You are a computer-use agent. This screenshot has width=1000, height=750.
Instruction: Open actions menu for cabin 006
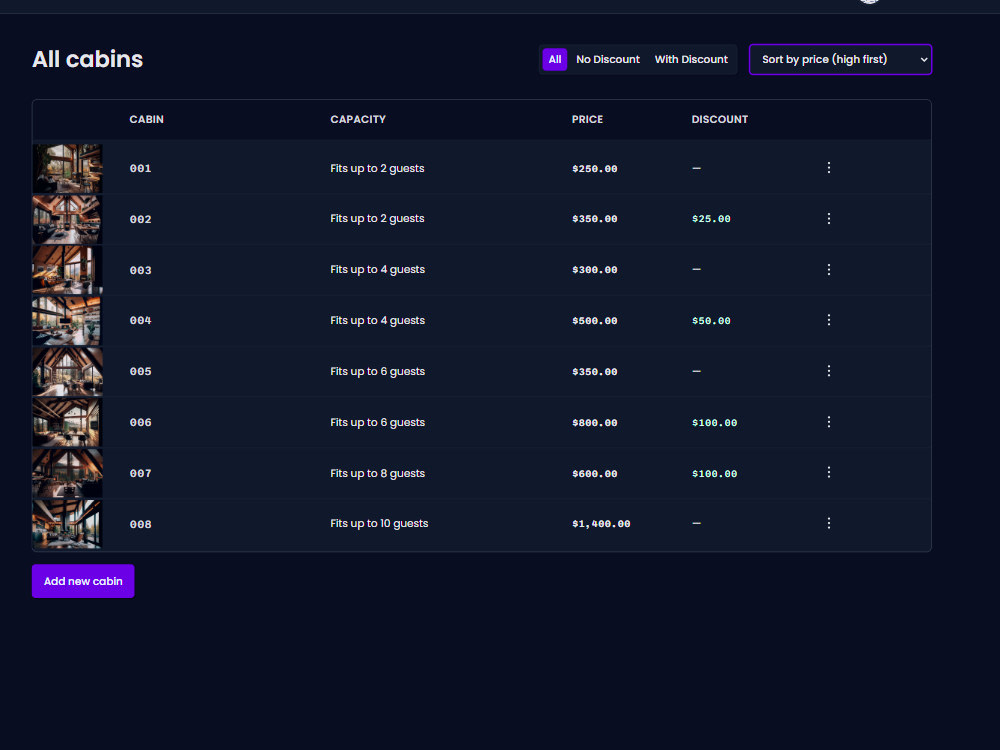click(x=828, y=422)
